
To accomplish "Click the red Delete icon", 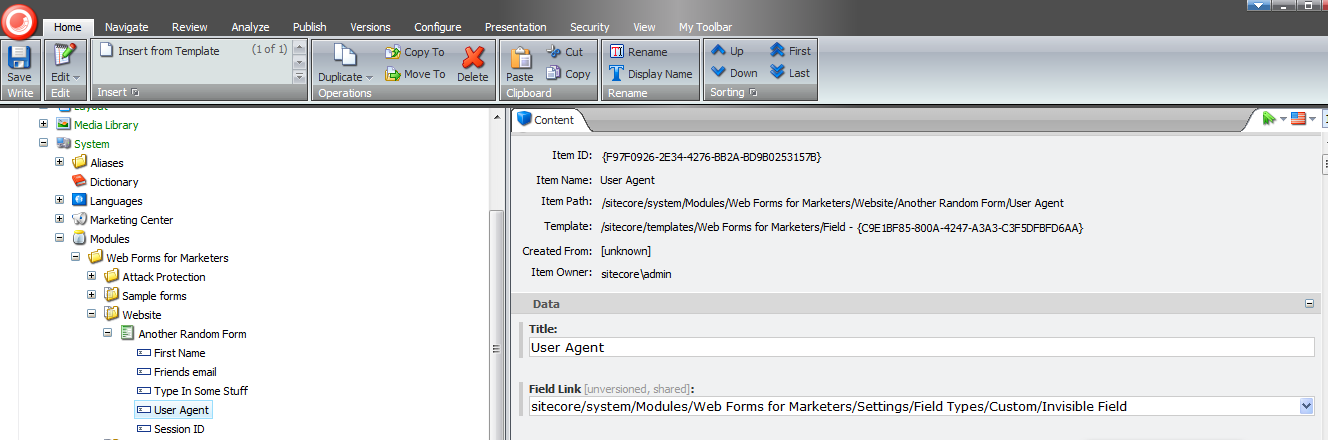I will click(x=473, y=64).
